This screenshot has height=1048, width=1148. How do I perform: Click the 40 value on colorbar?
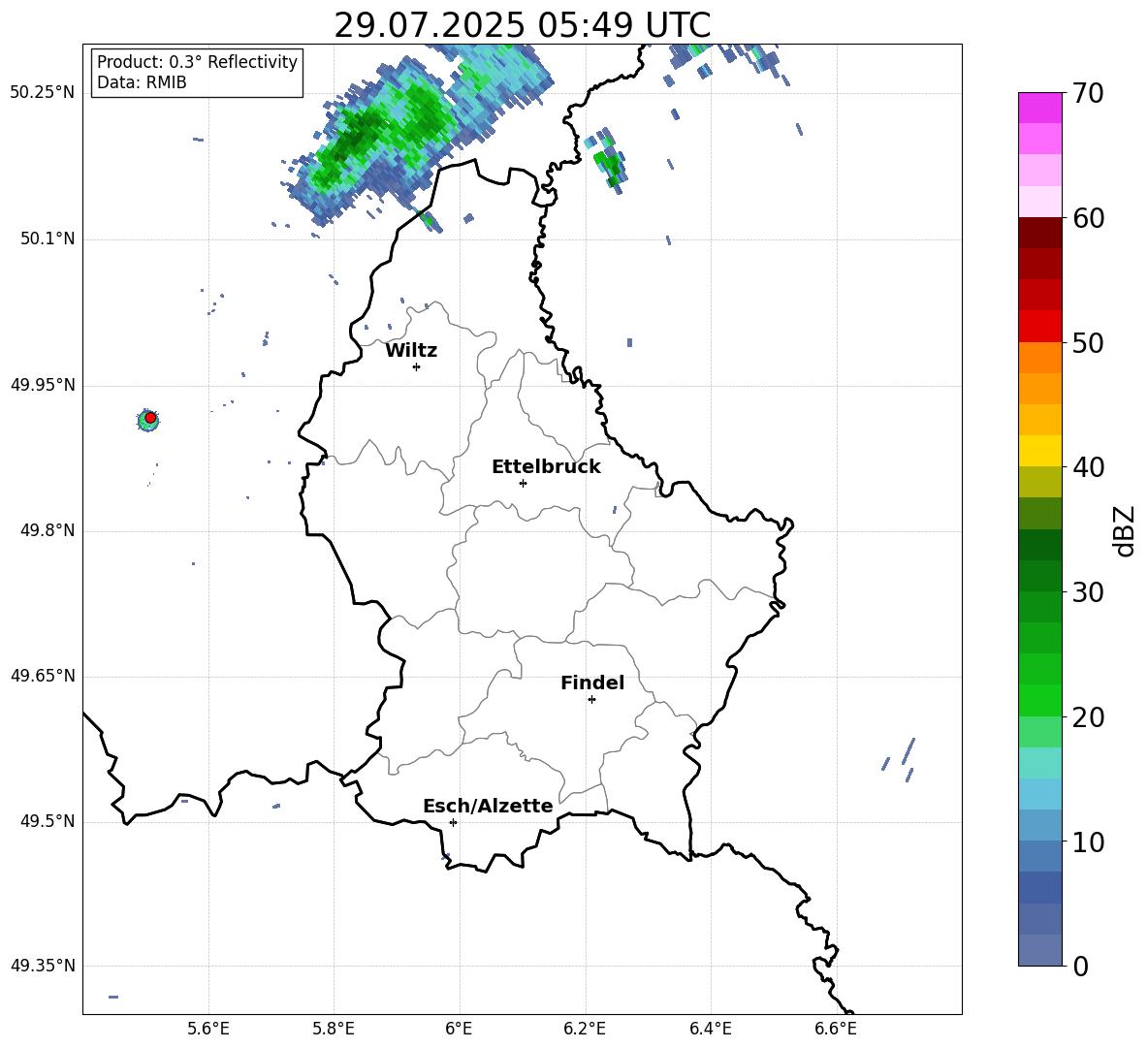[1088, 467]
